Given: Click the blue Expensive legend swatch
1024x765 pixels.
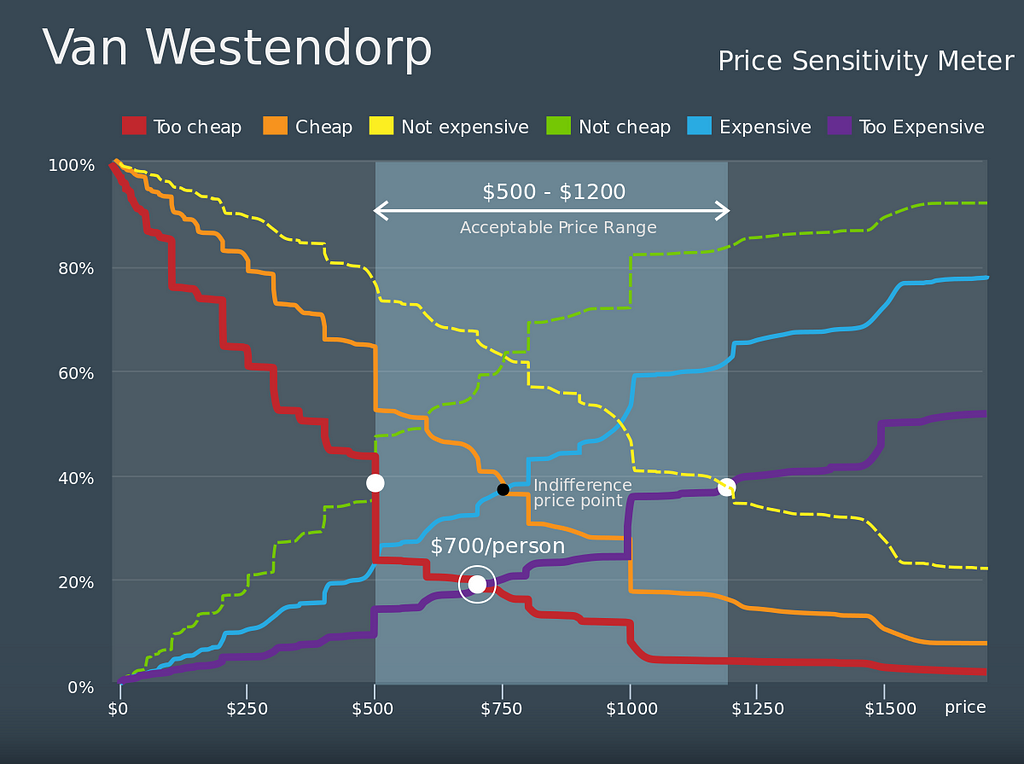Looking at the screenshot, I should click(699, 125).
